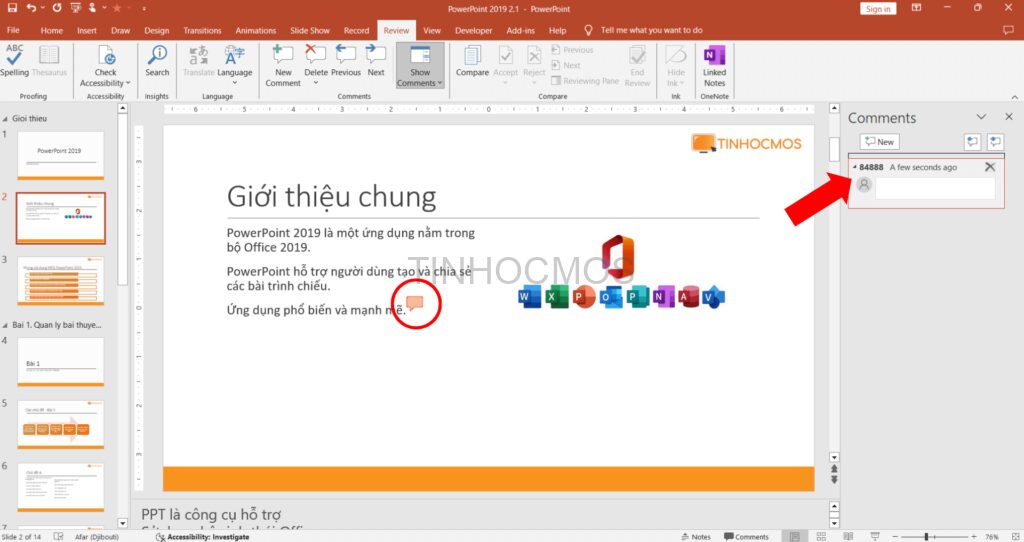Viewport: 1024px width, 542px height.
Task: Switch to the View tab
Action: click(432, 30)
